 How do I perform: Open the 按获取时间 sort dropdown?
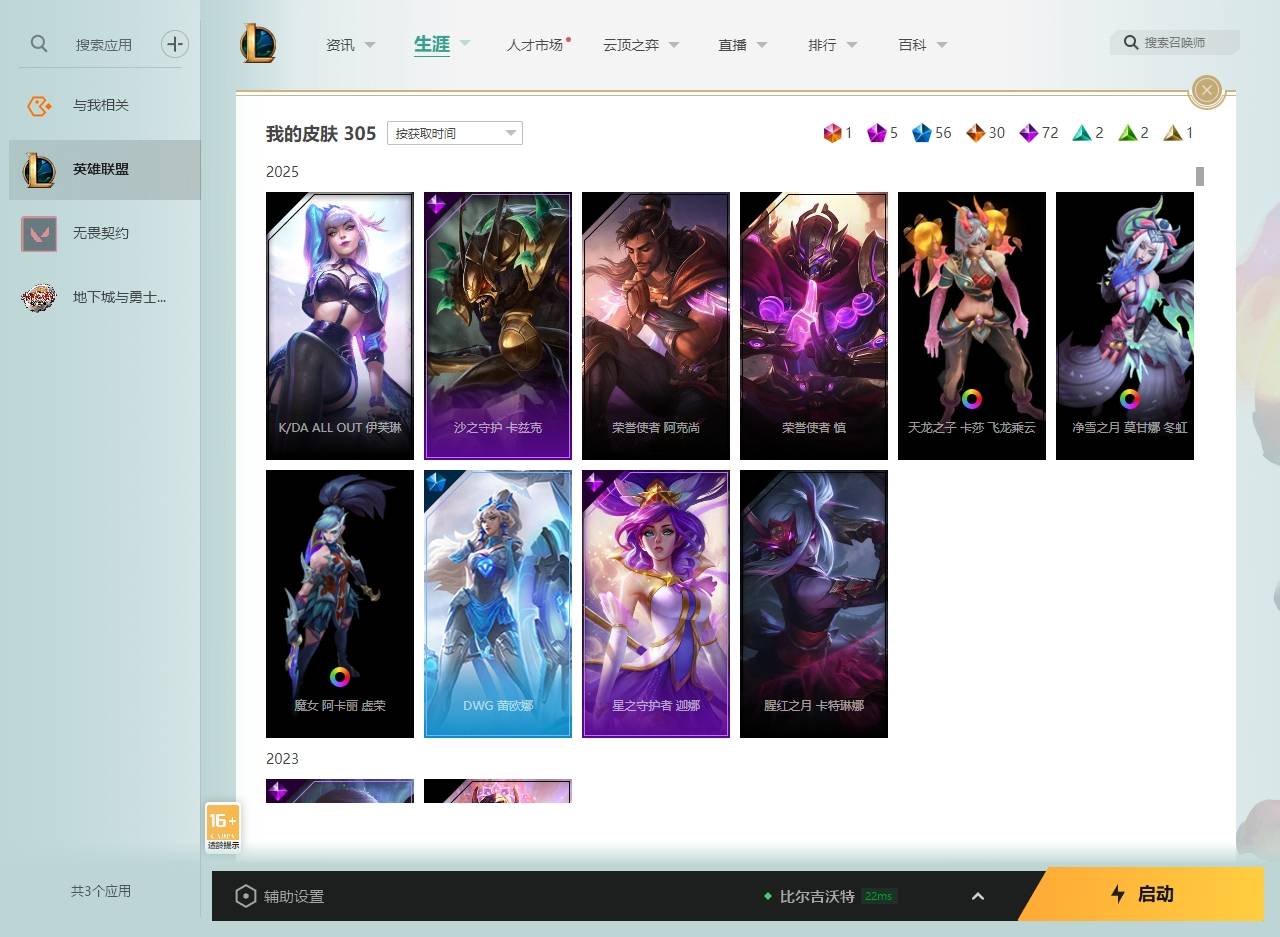tap(454, 132)
